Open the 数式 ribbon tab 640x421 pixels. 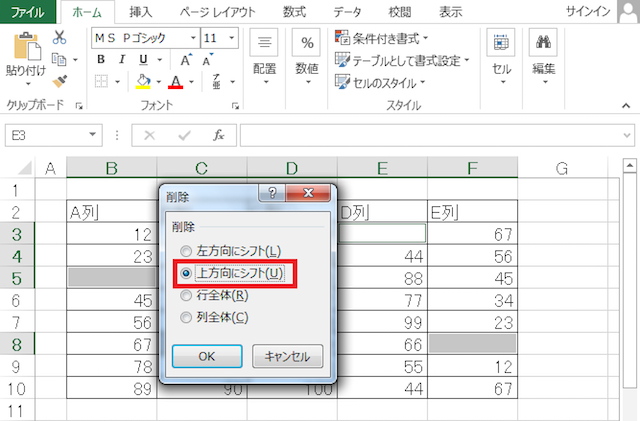pyautogui.click(x=294, y=12)
